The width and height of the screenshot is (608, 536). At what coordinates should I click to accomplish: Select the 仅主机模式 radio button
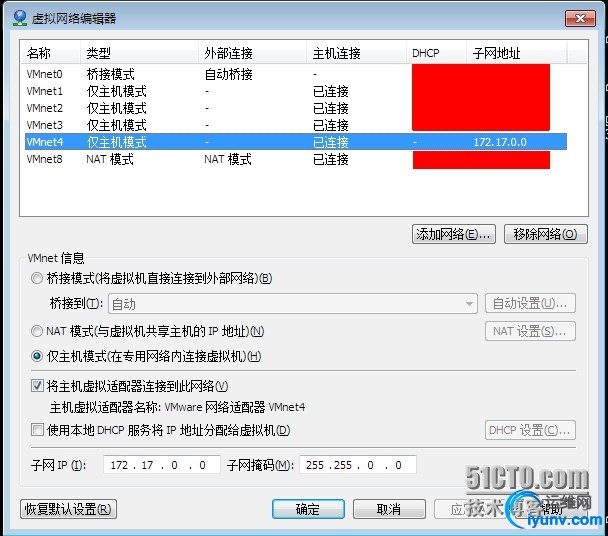(x=37, y=356)
